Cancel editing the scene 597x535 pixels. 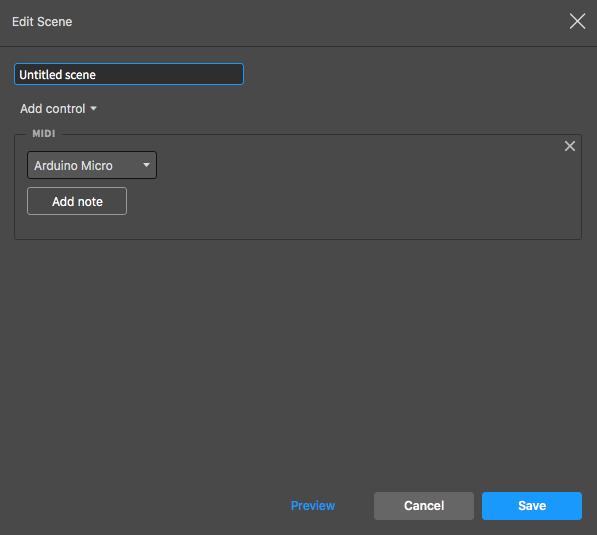pyautogui.click(x=424, y=506)
